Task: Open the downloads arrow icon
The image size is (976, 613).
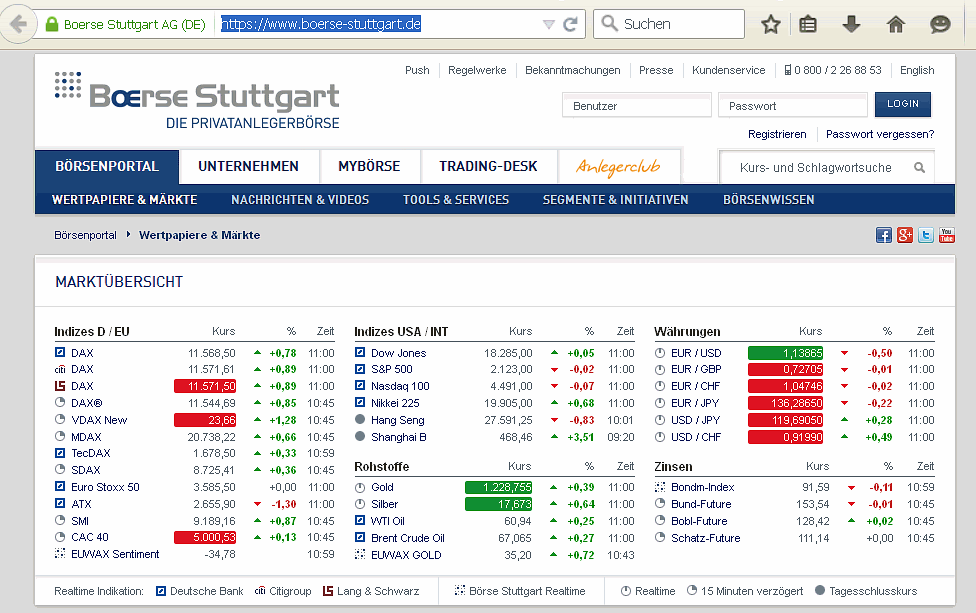Action: click(851, 24)
